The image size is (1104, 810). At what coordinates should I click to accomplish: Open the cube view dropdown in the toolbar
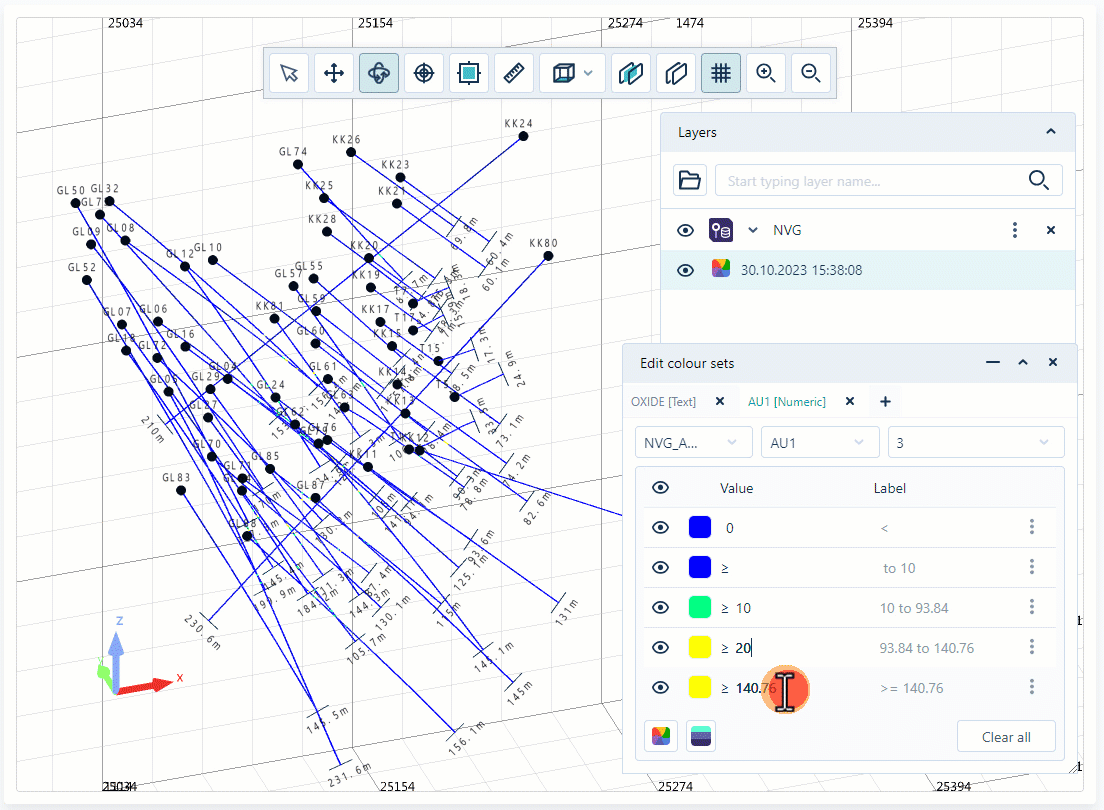click(x=587, y=72)
